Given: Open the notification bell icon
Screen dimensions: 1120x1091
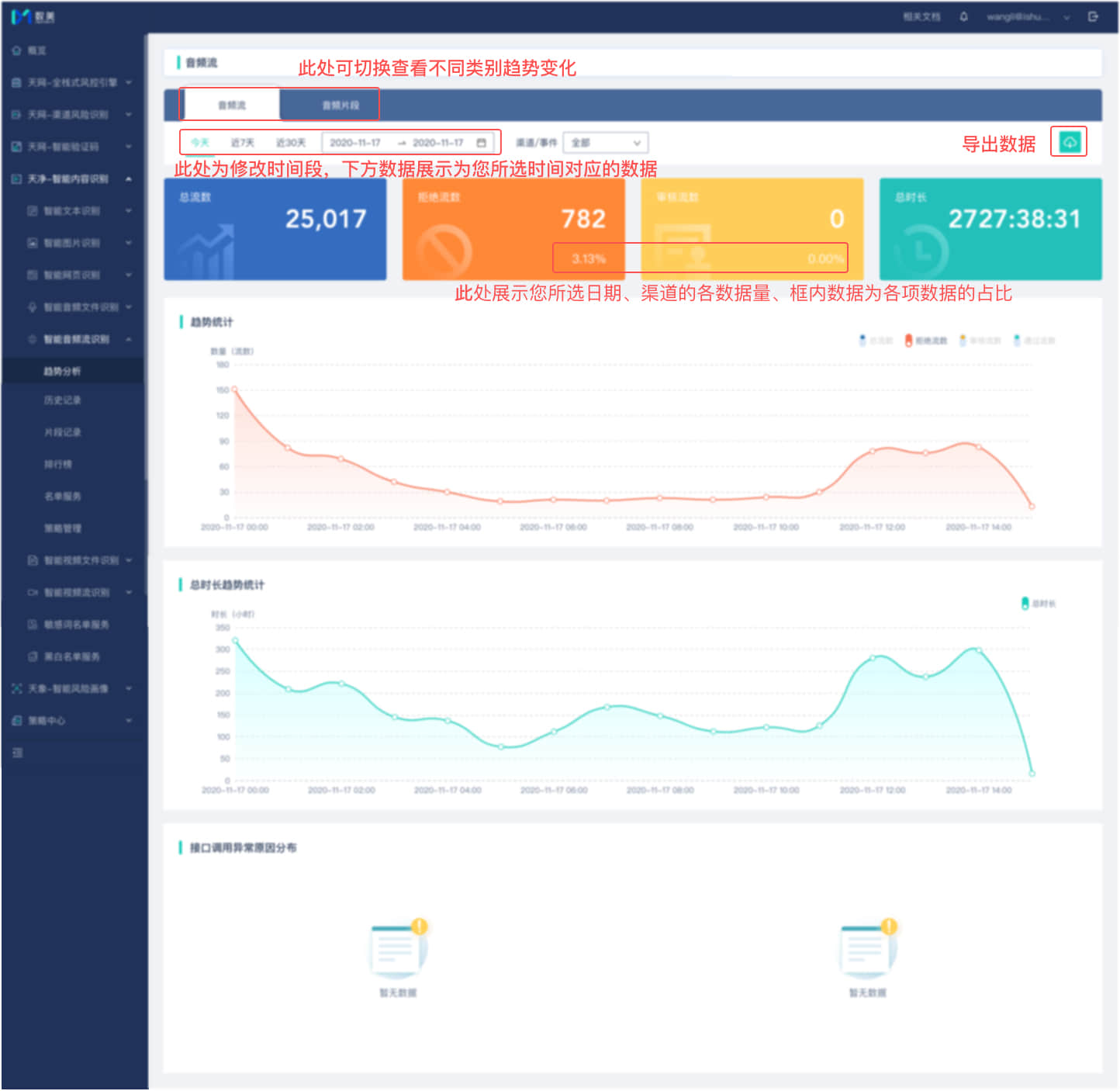Looking at the screenshot, I should click(963, 16).
